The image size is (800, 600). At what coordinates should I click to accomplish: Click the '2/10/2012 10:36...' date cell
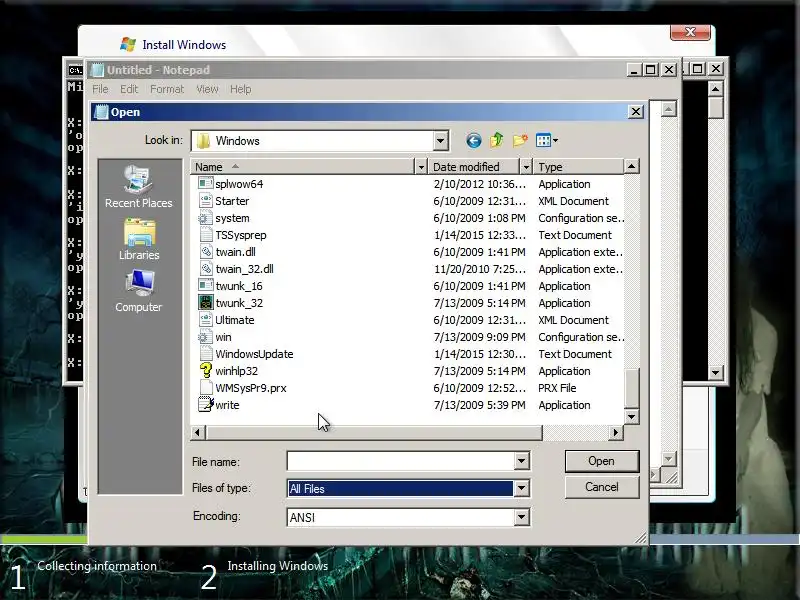click(x=479, y=184)
